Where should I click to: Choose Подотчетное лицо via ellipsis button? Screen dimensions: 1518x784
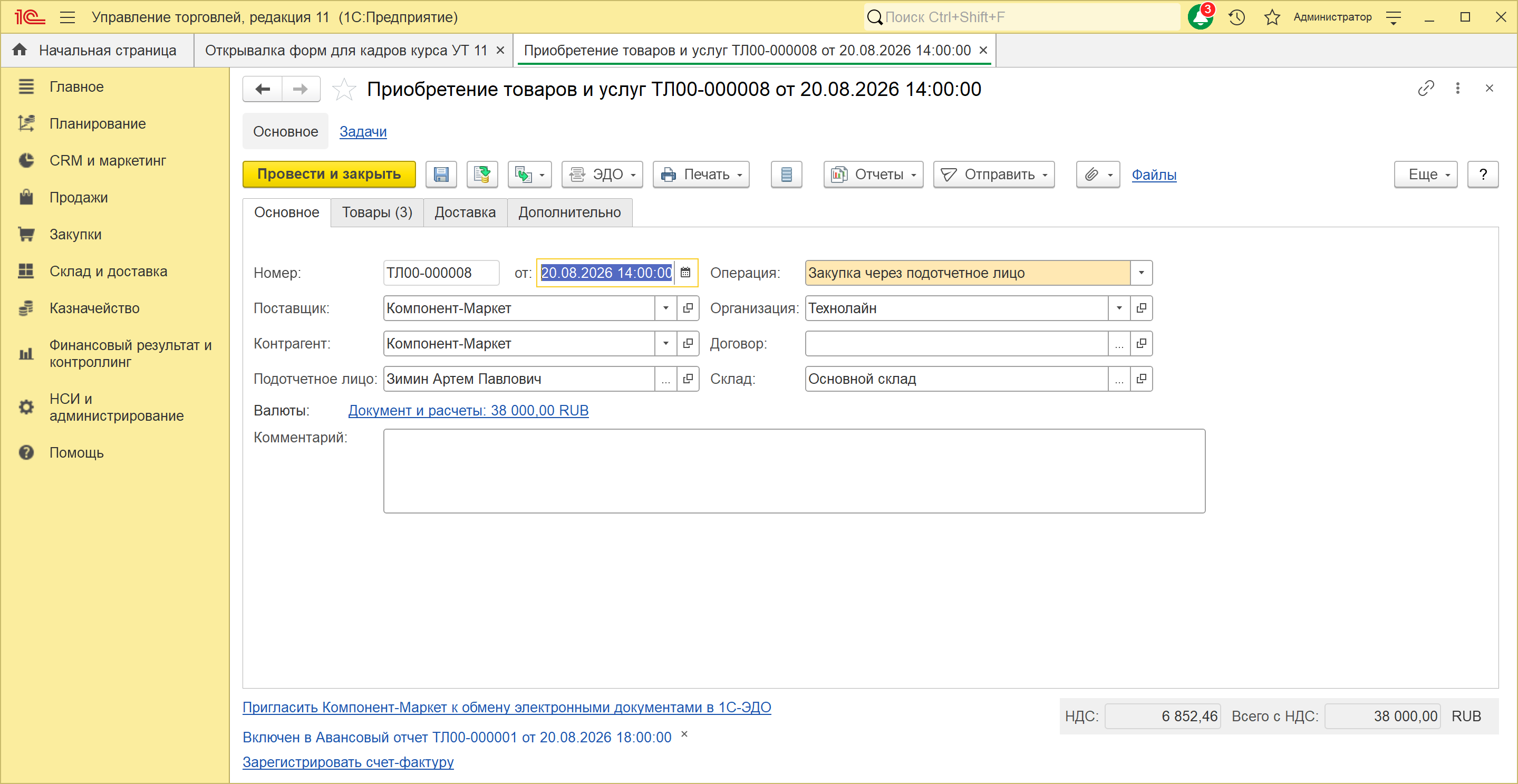(666, 379)
